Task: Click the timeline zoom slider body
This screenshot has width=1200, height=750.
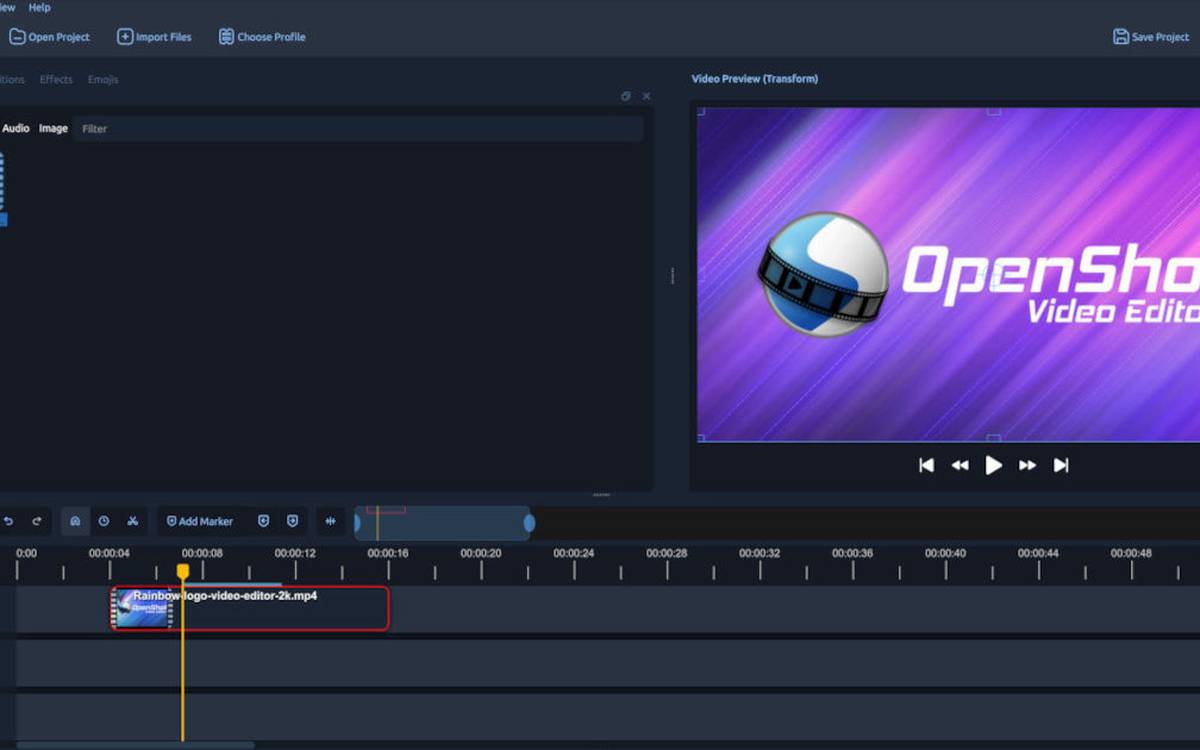Action: [443, 523]
